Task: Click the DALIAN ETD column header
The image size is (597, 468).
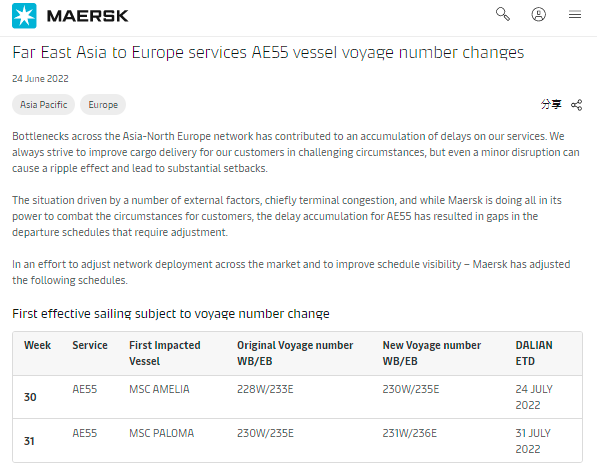Action: (534, 353)
